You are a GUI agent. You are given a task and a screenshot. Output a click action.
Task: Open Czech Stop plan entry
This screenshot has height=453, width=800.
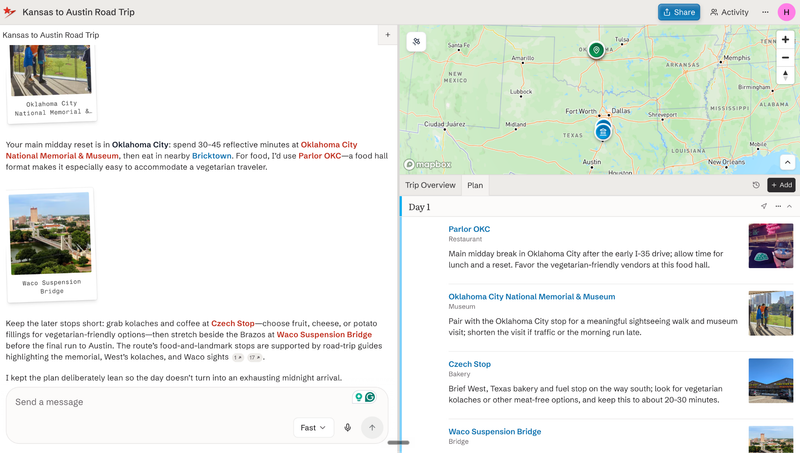(x=469, y=364)
